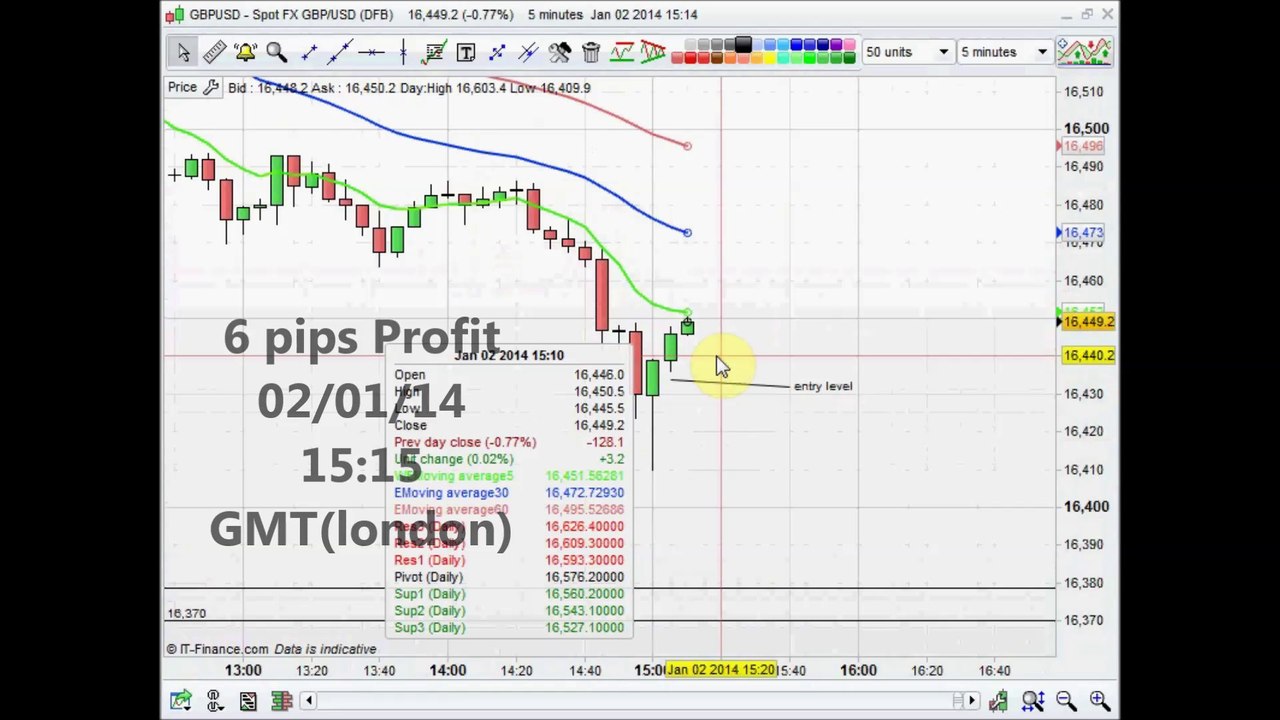
Task: Open the chart checklist/indicator tool
Action: 434,52
